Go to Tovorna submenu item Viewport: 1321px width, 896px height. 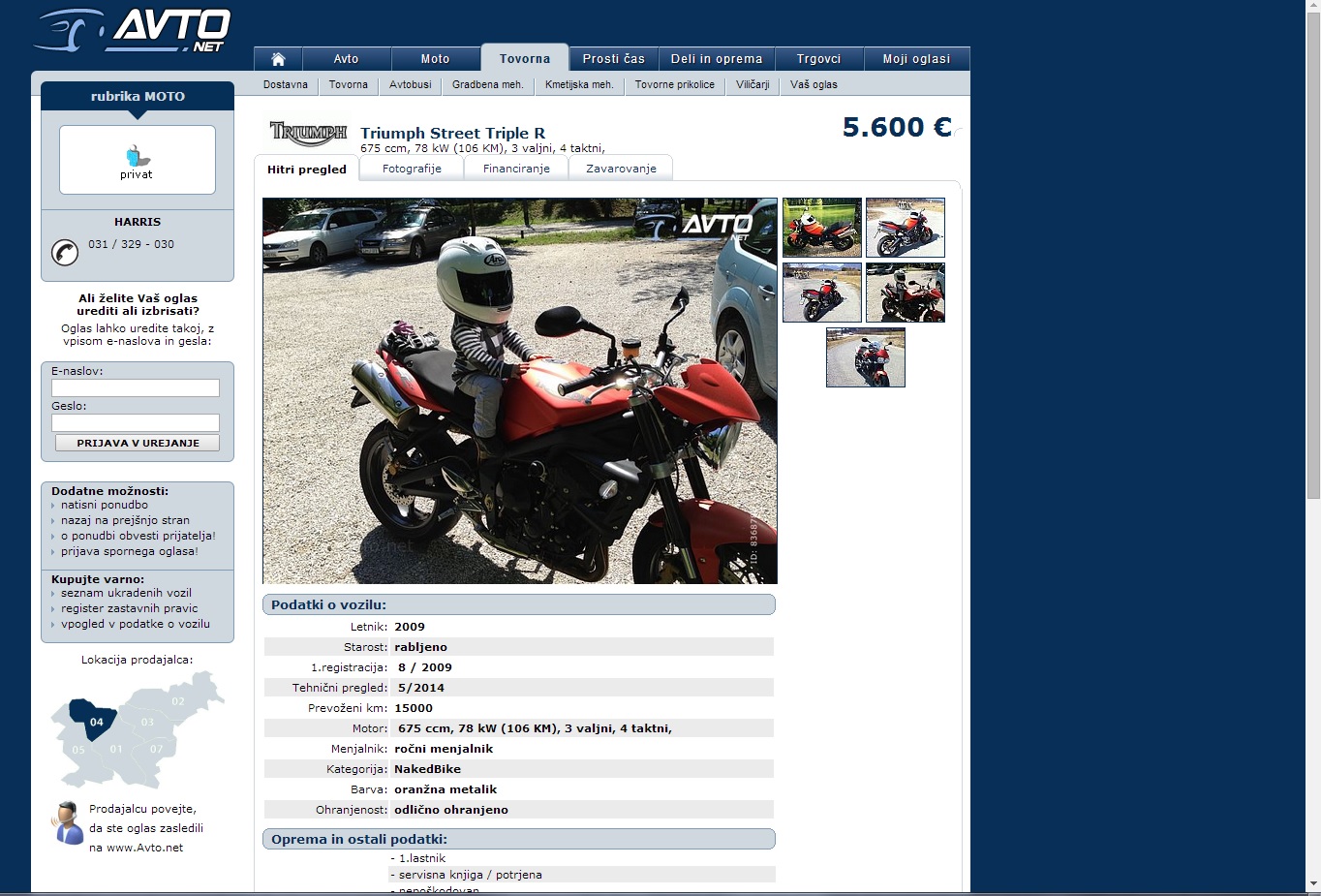coord(349,84)
